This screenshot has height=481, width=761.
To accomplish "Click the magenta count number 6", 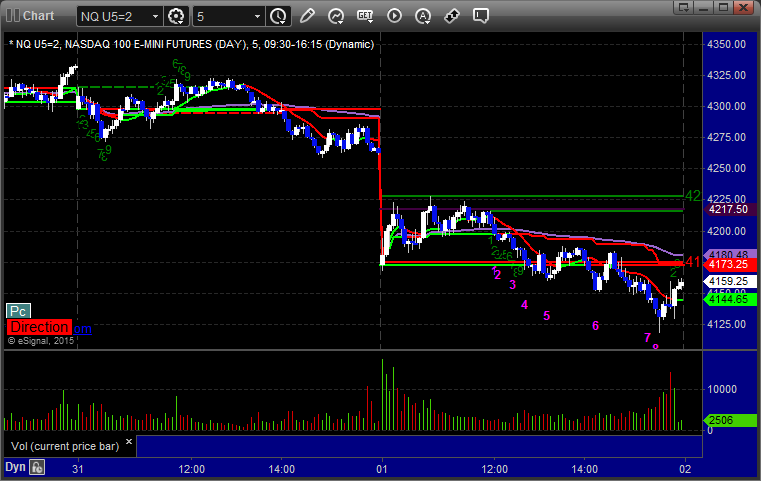I will (596, 326).
